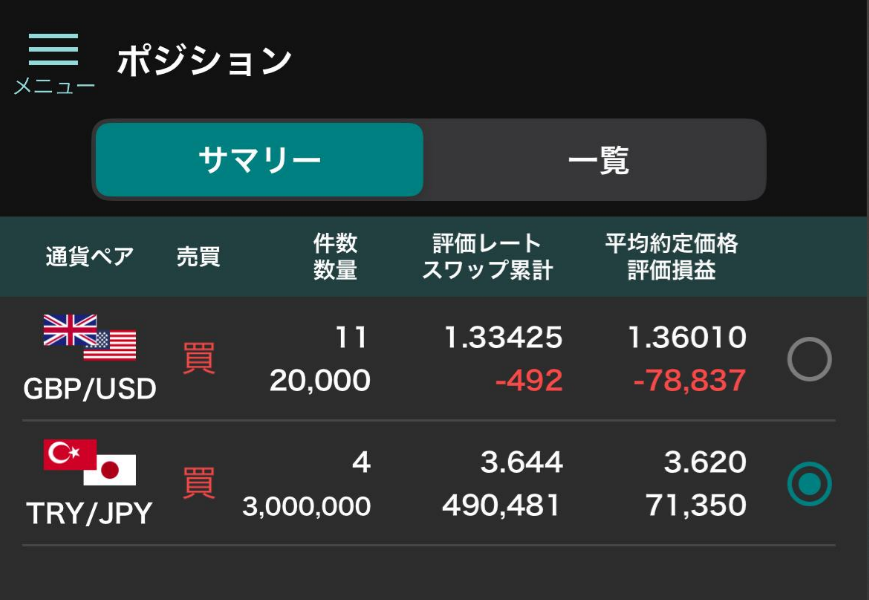869x600 pixels.
Task: Tap the red 買 indicator for GBP/USD
Action: point(198,358)
